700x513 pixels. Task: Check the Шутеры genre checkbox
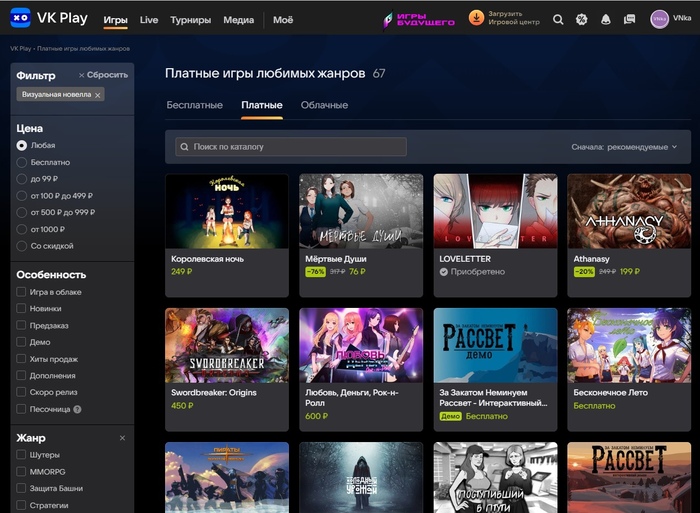pyautogui.click(x=21, y=455)
